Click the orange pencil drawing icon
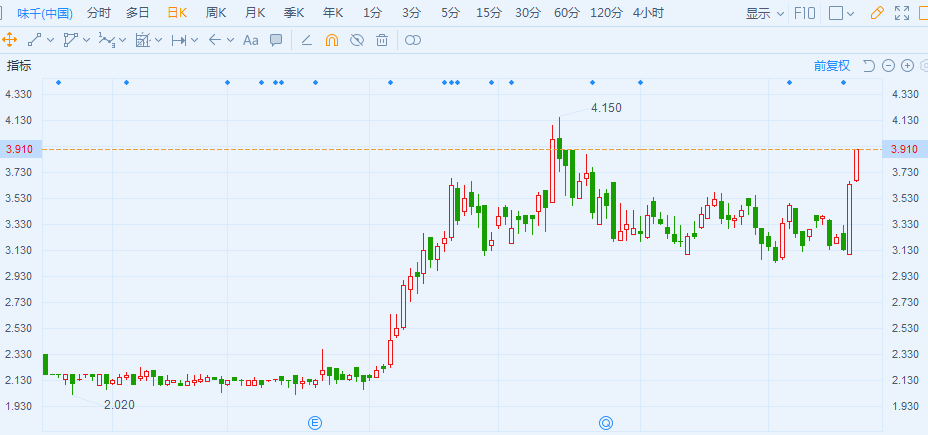928x435 pixels. point(878,13)
